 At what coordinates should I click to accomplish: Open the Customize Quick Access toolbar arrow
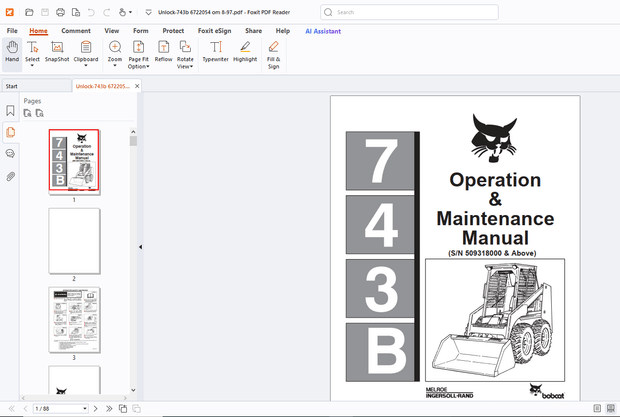(x=148, y=12)
